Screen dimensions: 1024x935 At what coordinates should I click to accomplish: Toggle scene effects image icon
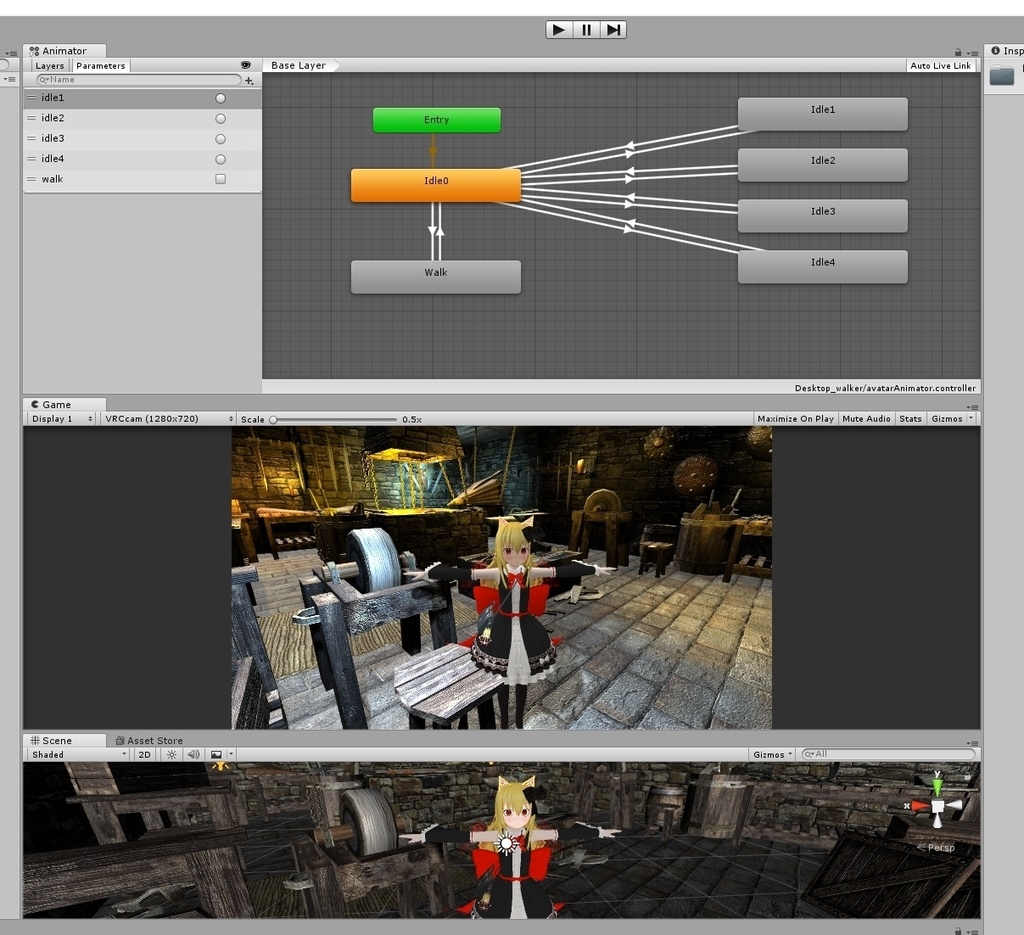click(216, 754)
